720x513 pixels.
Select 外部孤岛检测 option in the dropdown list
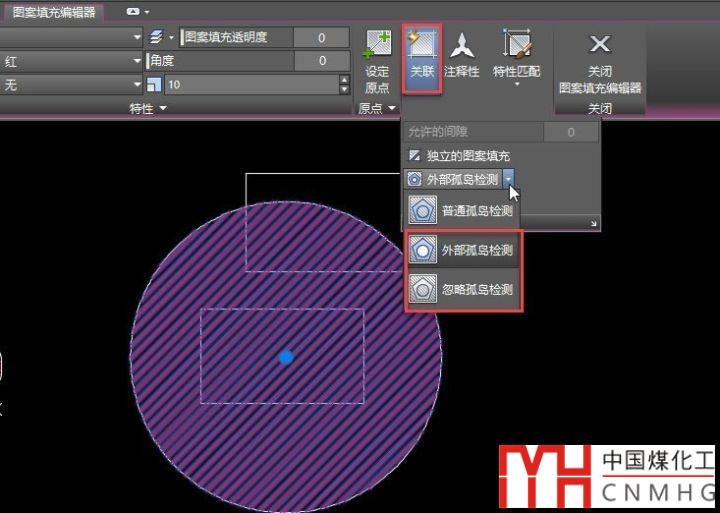(x=463, y=251)
